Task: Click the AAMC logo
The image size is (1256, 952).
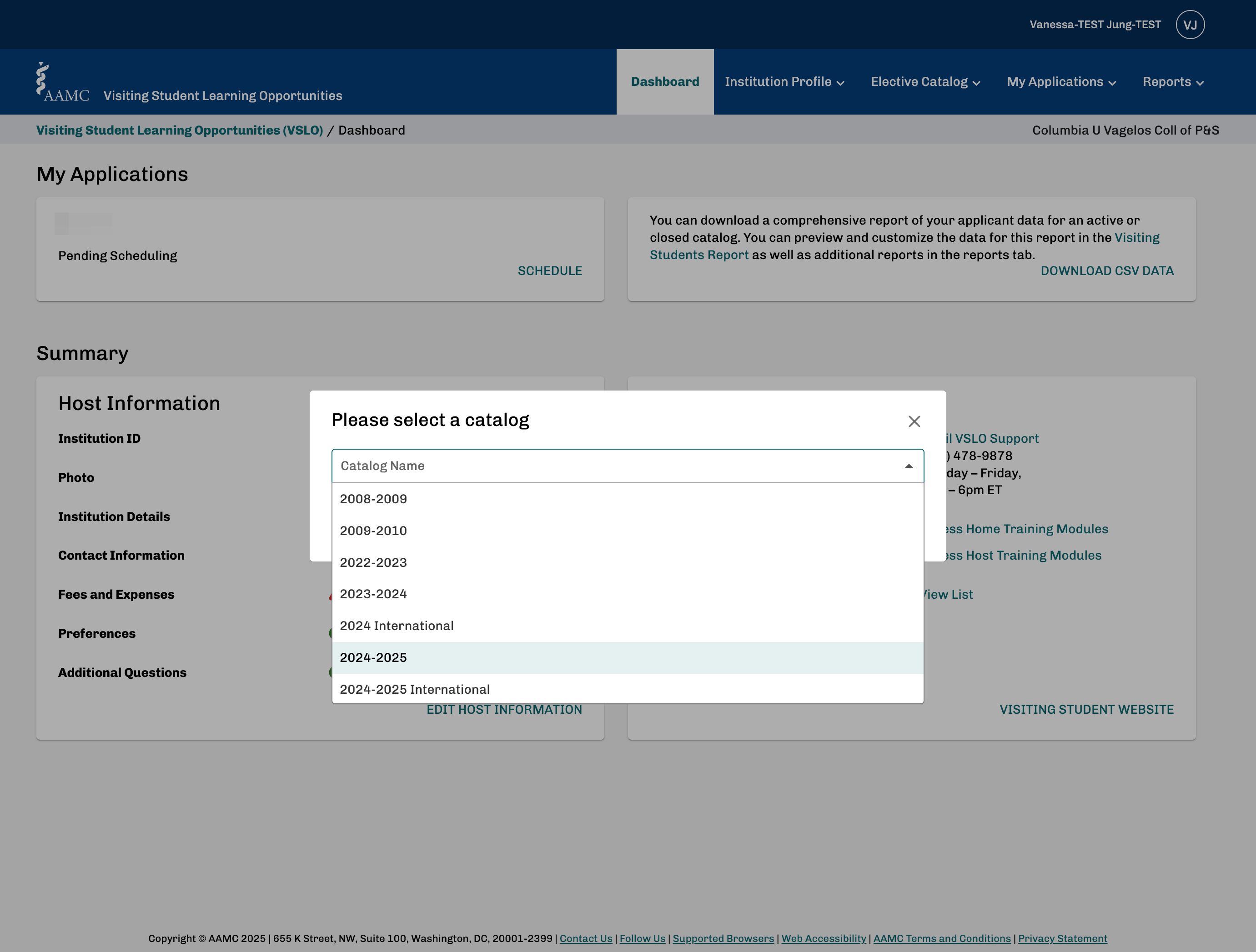Action: click(x=62, y=82)
